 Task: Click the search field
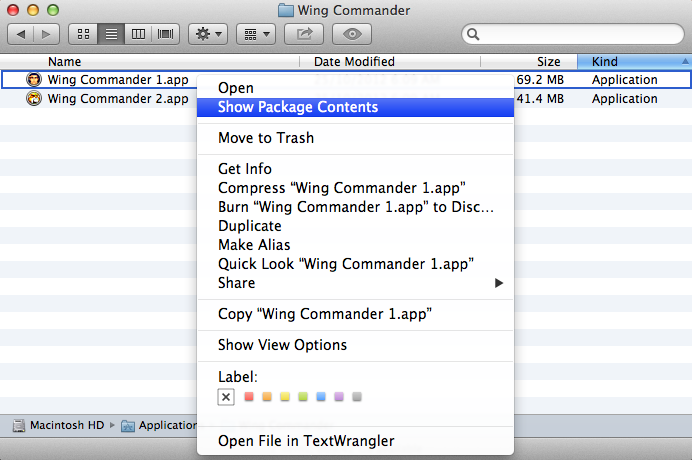[x=580, y=34]
